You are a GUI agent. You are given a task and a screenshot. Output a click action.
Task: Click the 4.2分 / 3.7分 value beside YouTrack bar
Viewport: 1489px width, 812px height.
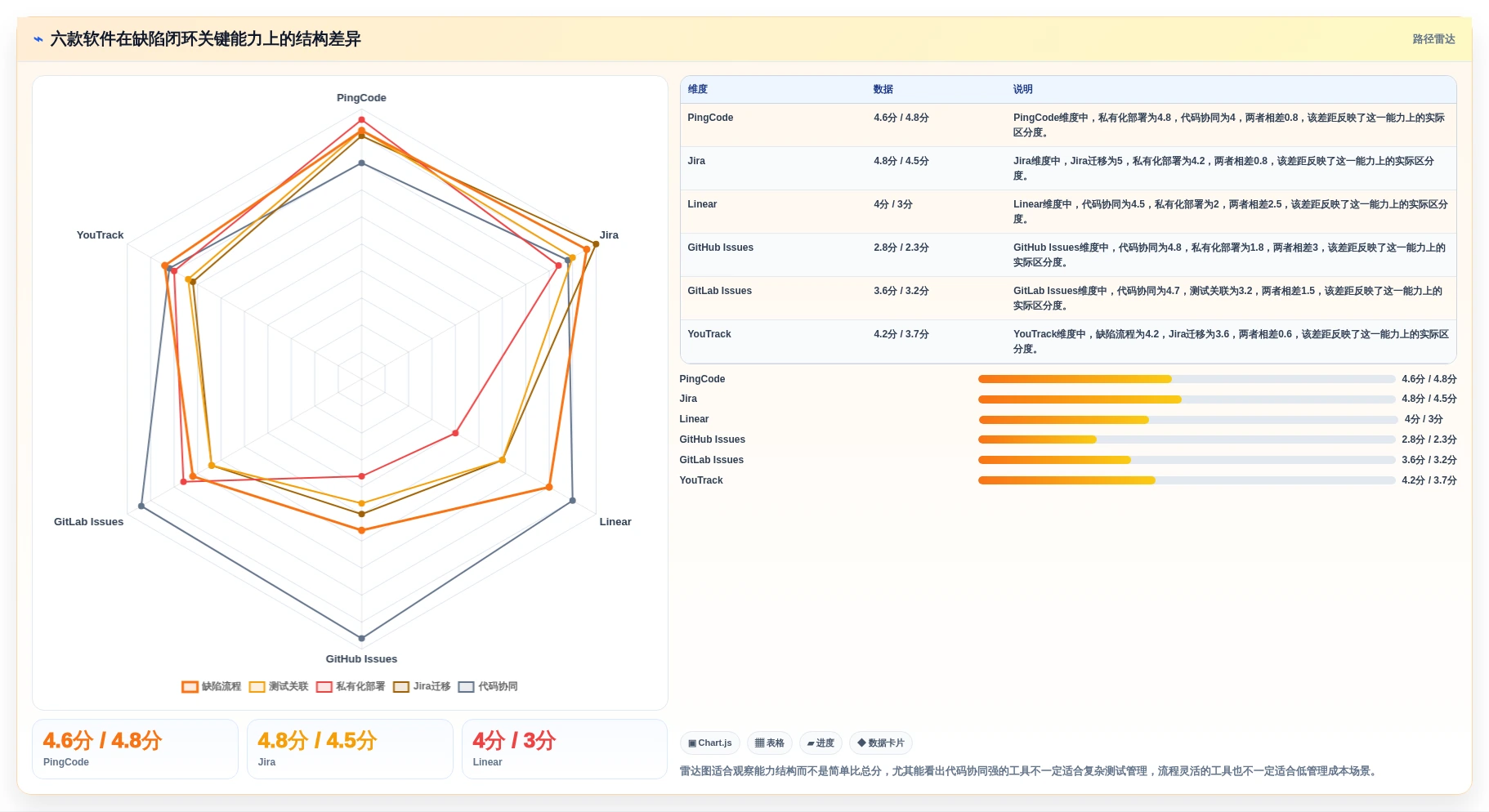coord(1429,480)
